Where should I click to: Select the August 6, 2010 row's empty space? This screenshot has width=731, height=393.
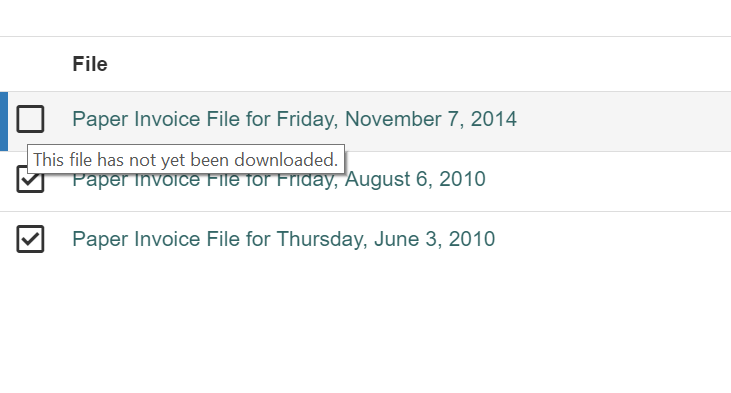[606, 182]
